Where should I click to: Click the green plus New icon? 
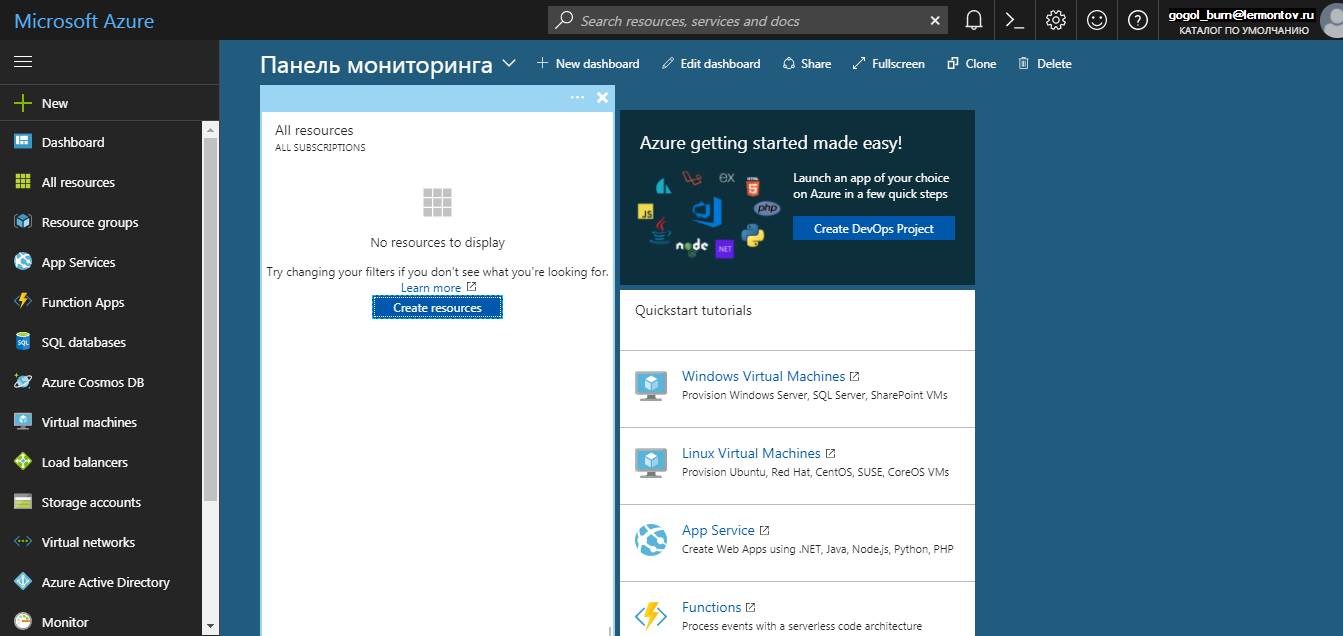point(23,103)
